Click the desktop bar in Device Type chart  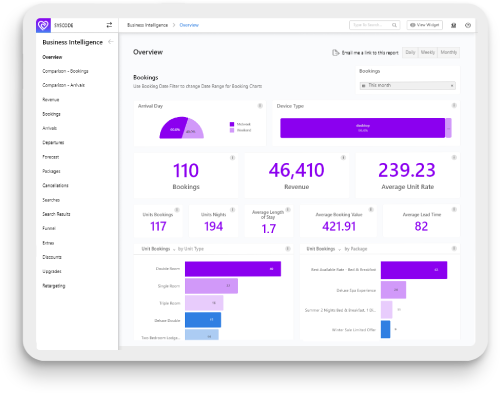(x=363, y=128)
